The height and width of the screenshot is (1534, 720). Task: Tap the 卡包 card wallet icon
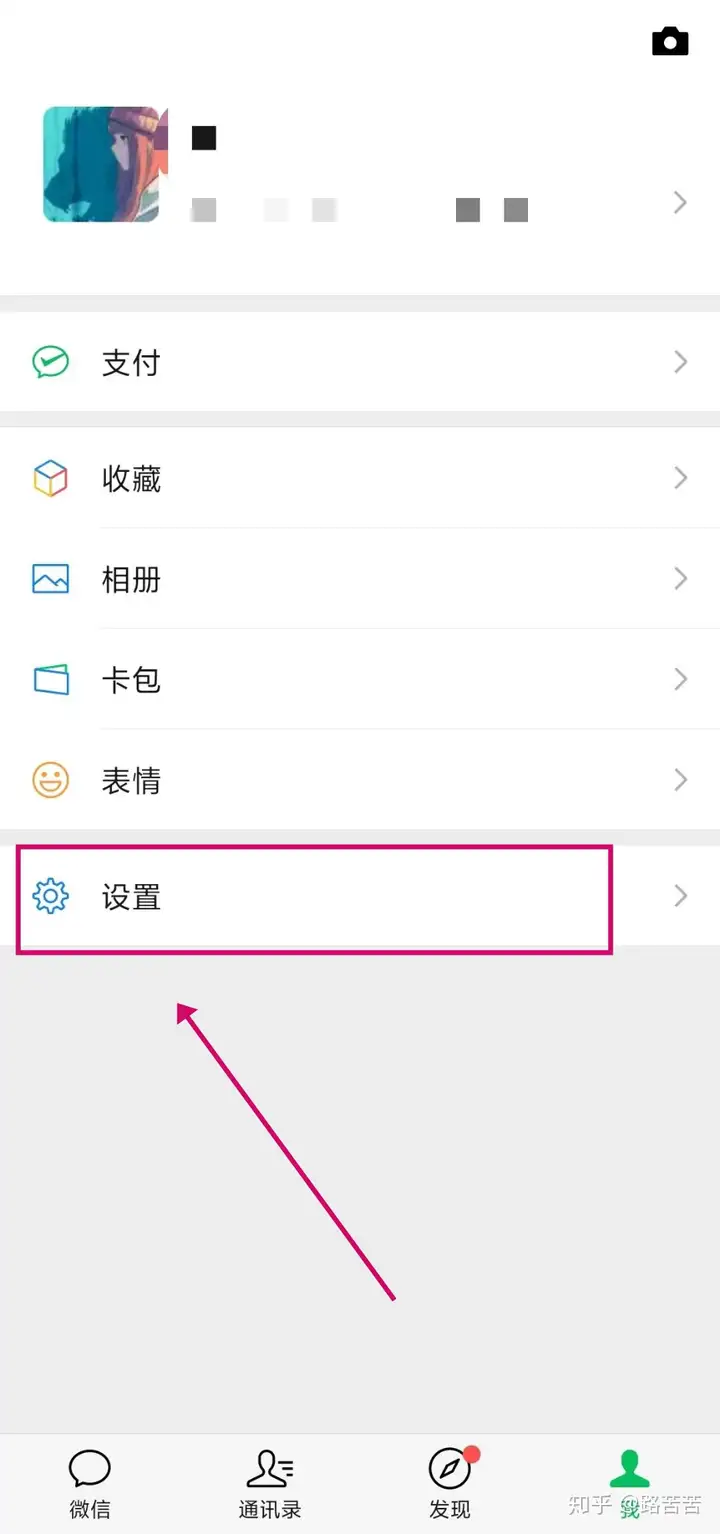(x=50, y=680)
